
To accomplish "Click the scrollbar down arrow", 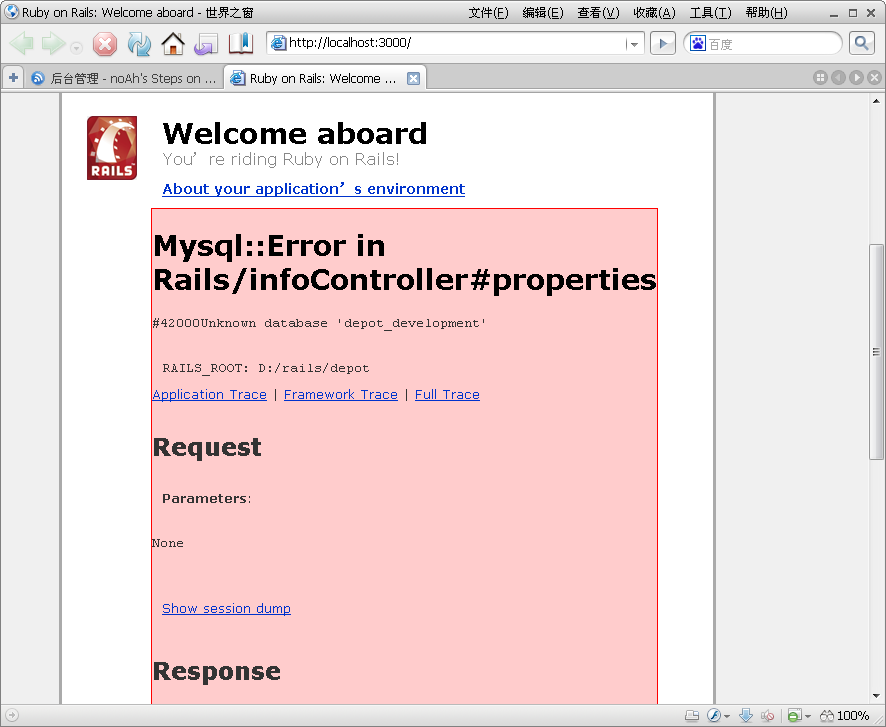I will (x=876, y=696).
